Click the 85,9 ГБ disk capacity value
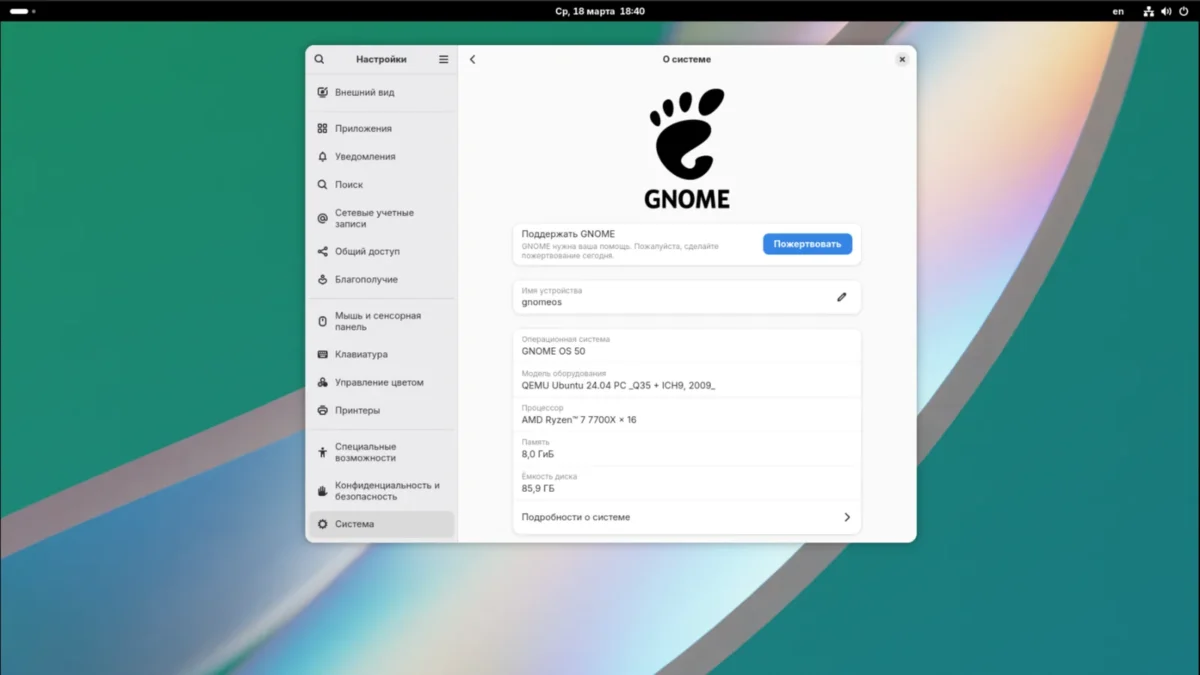Viewport: 1200px width, 675px height. point(538,488)
